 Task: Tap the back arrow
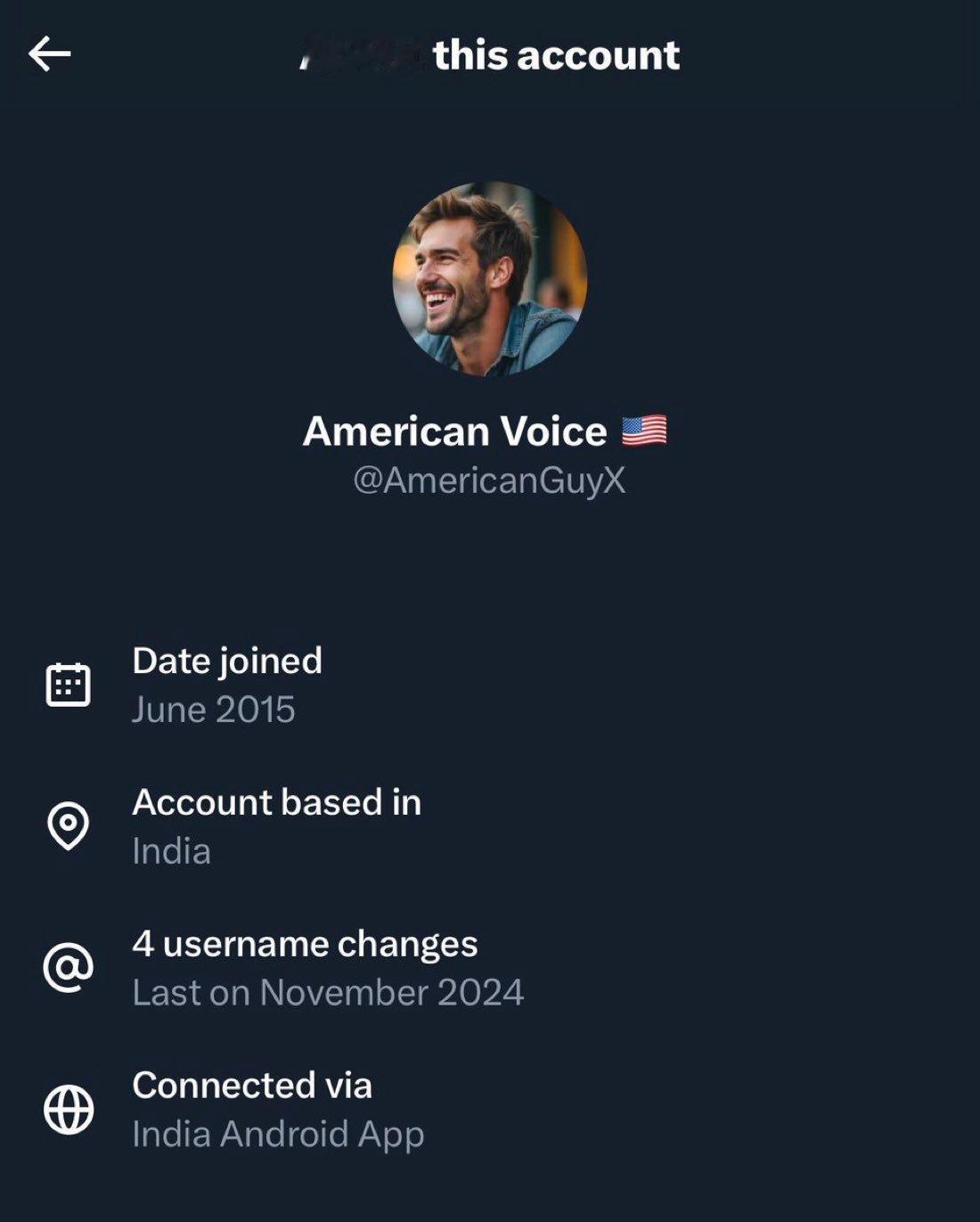point(50,54)
